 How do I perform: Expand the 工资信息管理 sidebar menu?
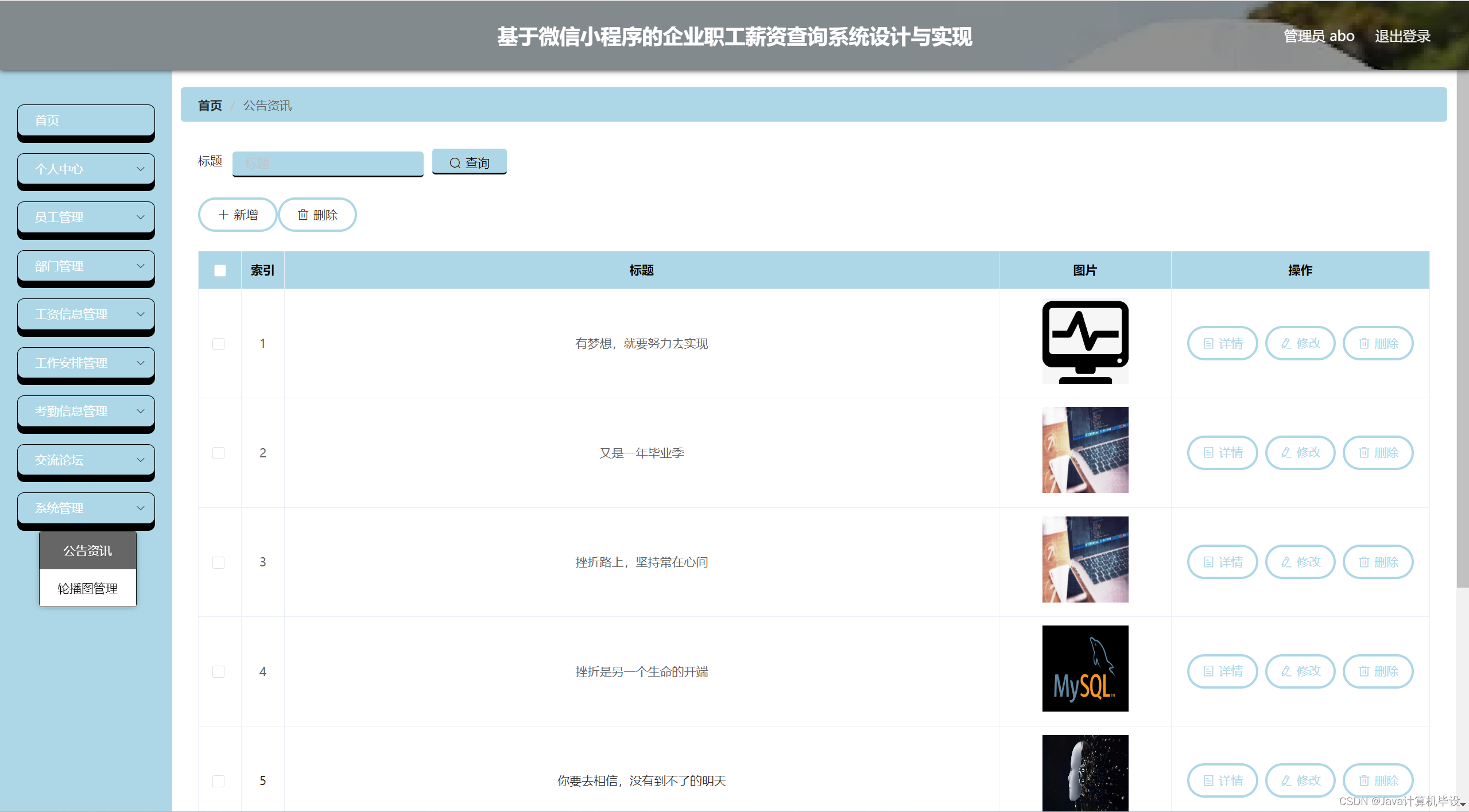pyautogui.click(x=86, y=314)
